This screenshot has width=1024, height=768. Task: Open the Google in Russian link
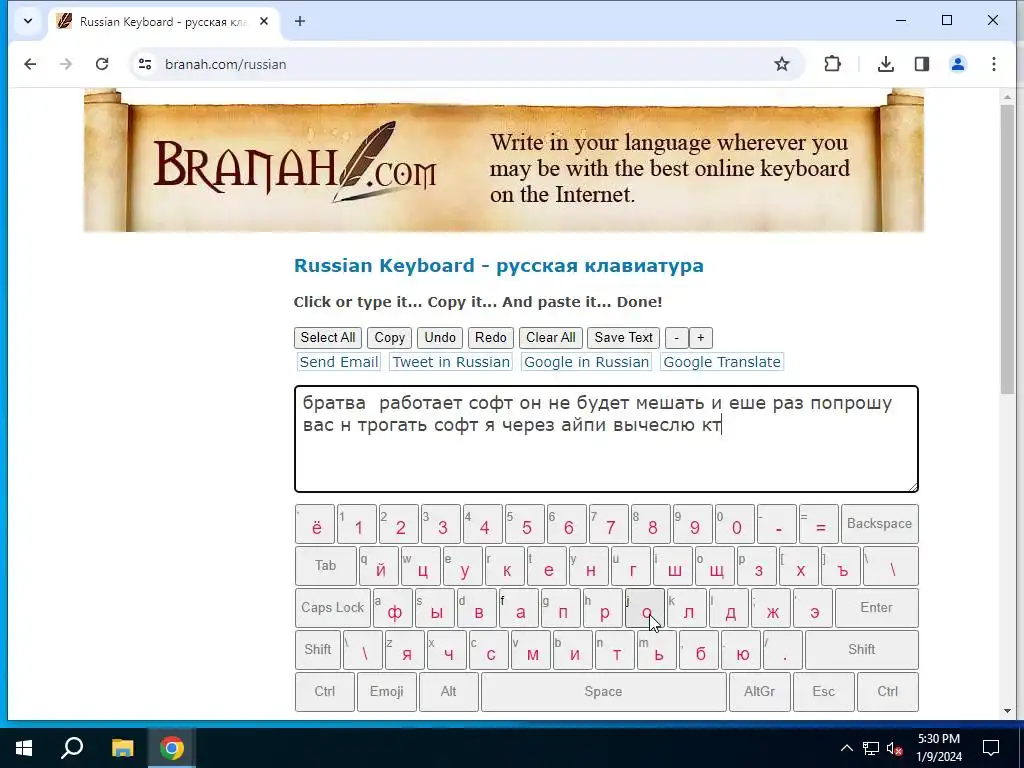586,362
